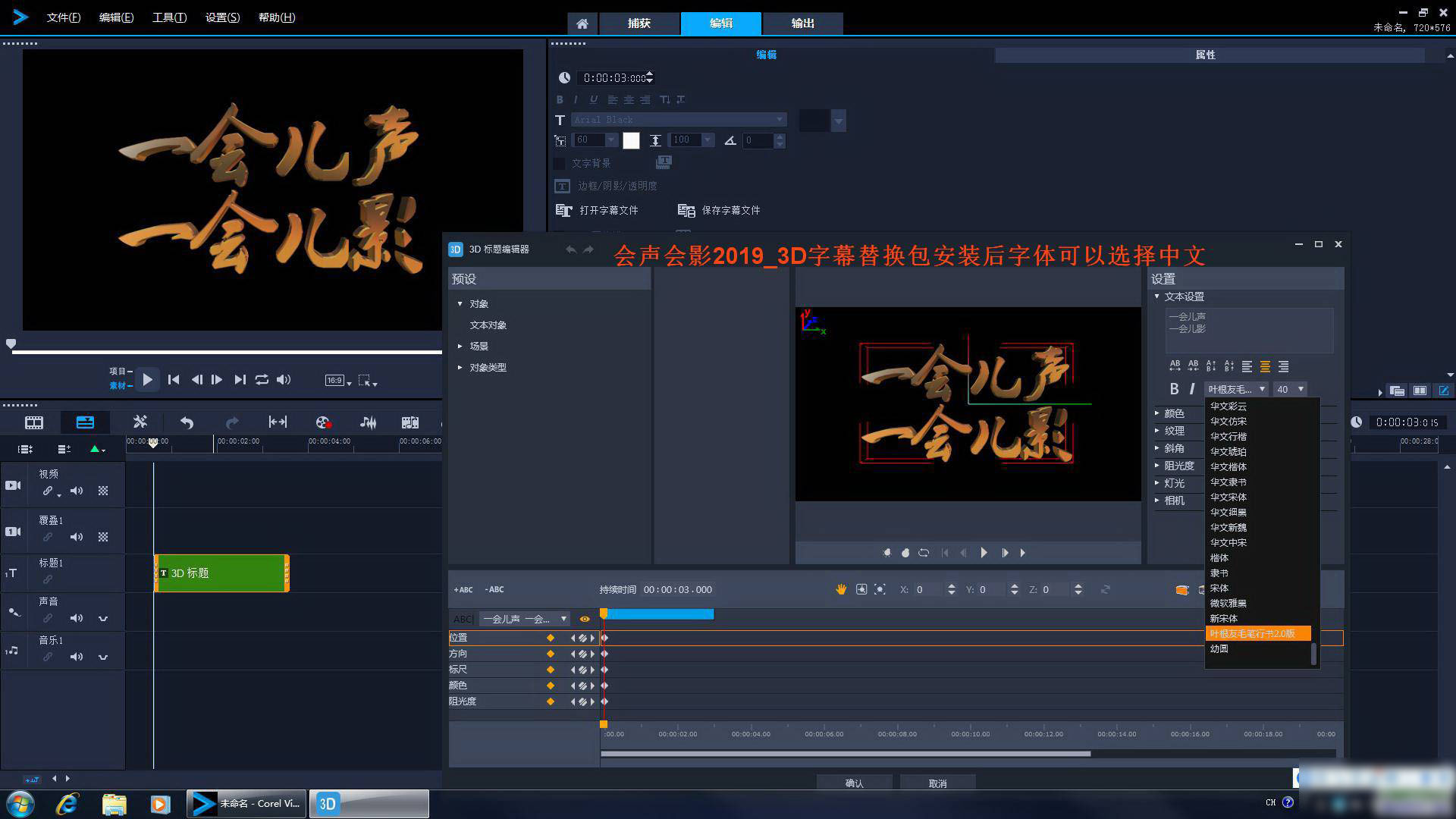Open the track manager show all tracks icon
The image size is (1456, 819).
point(25,449)
